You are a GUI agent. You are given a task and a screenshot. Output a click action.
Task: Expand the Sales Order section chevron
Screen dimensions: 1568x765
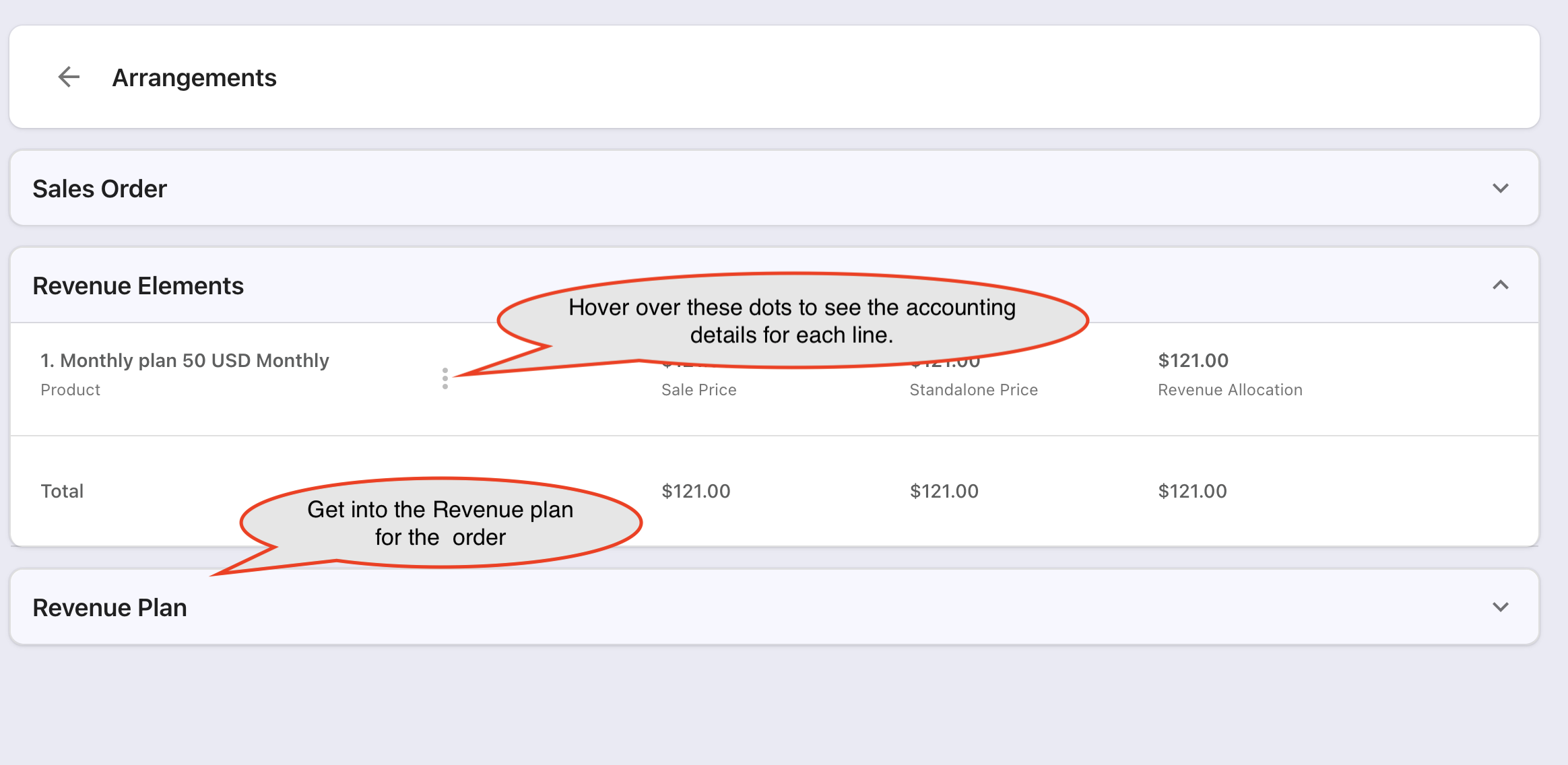point(1500,189)
